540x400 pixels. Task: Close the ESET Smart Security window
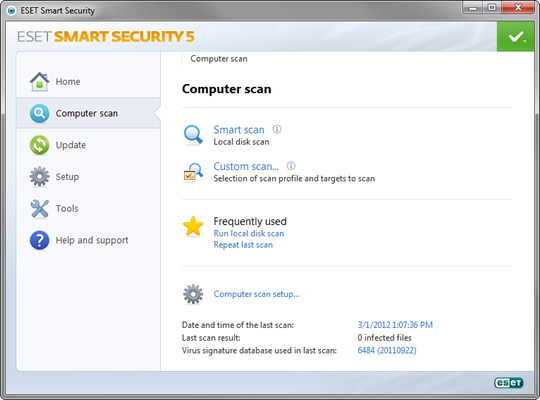coord(518,8)
